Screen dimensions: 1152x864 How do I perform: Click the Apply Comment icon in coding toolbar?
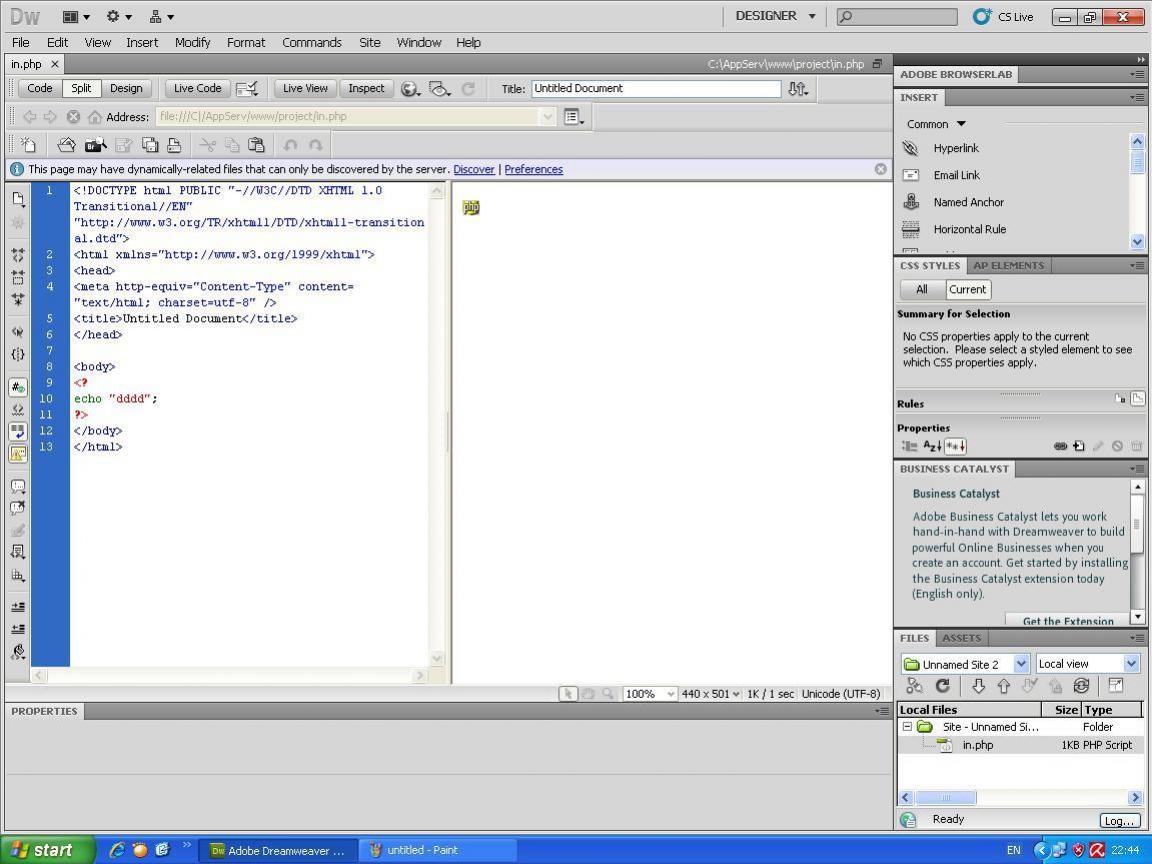tap(18, 486)
